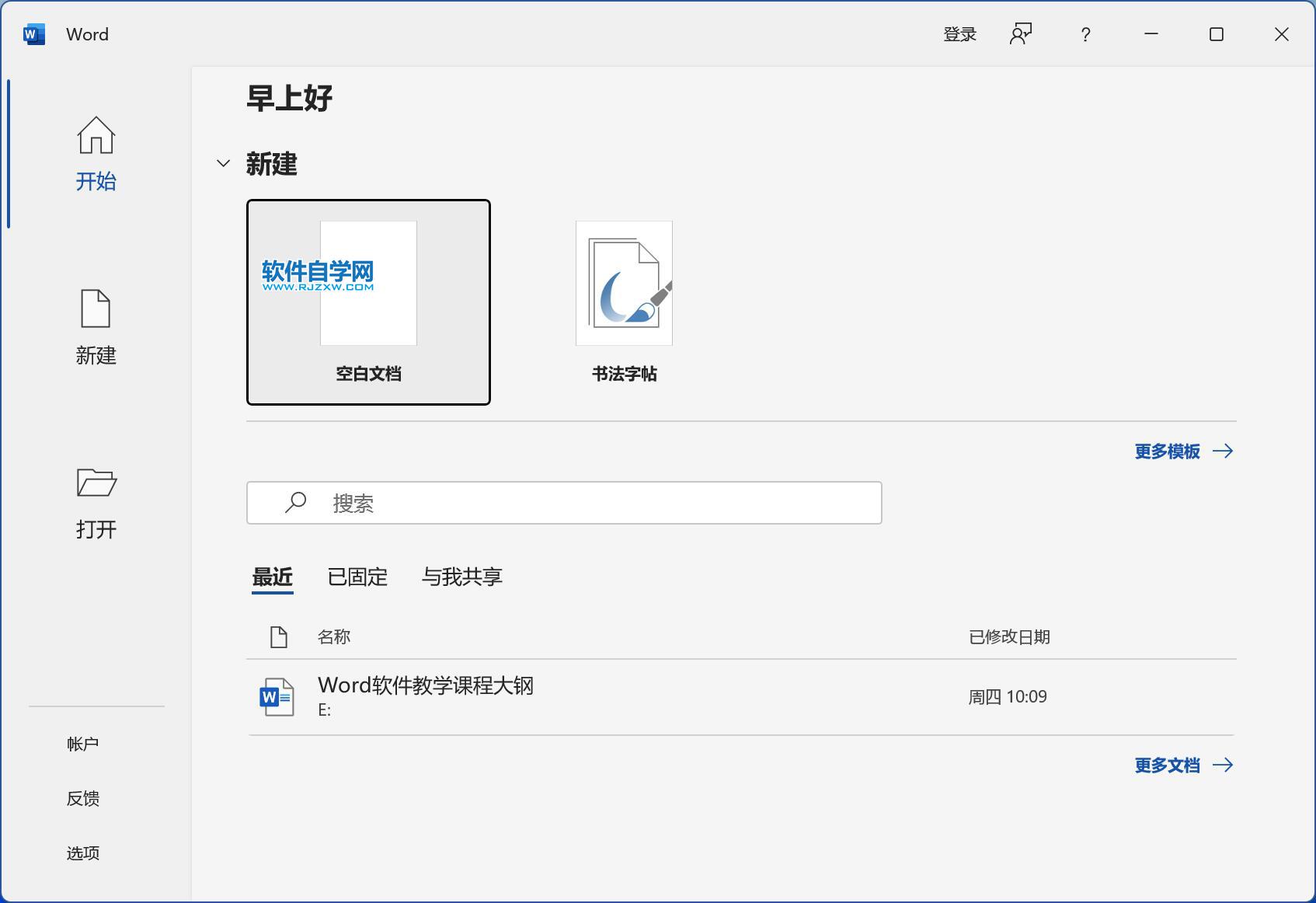
Task: Click the Word file icon next to recent document
Action: tap(276, 696)
